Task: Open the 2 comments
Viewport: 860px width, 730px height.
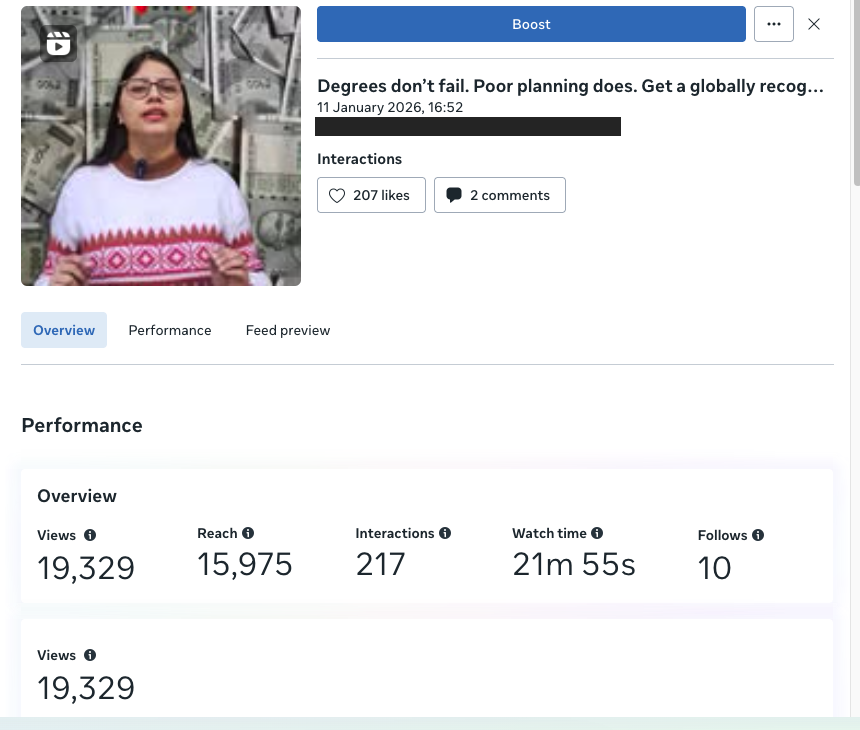Action: pos(500,195)
